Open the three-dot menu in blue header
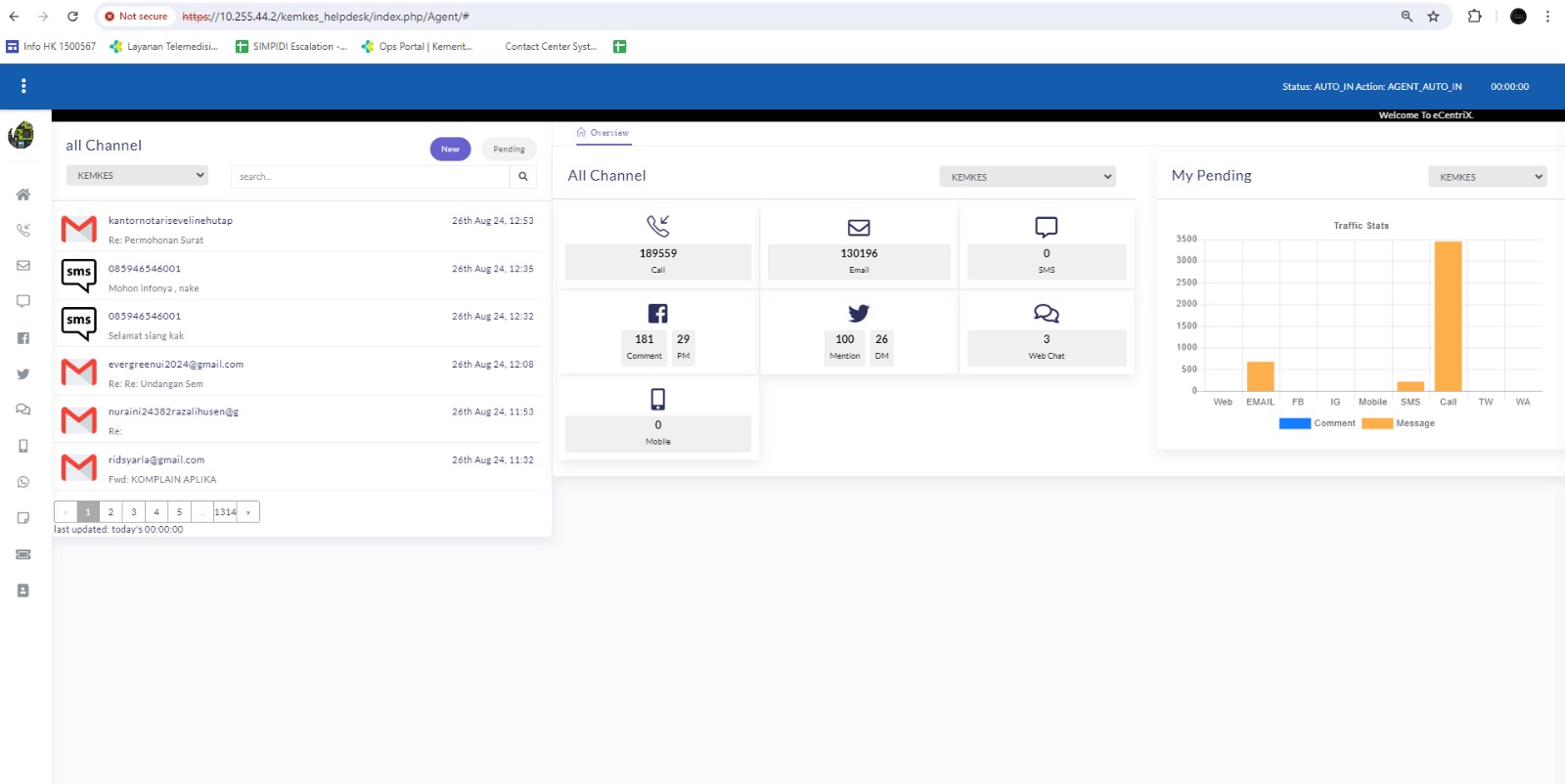This screenshot has height=784, width=1565. [x=23, y=86]
